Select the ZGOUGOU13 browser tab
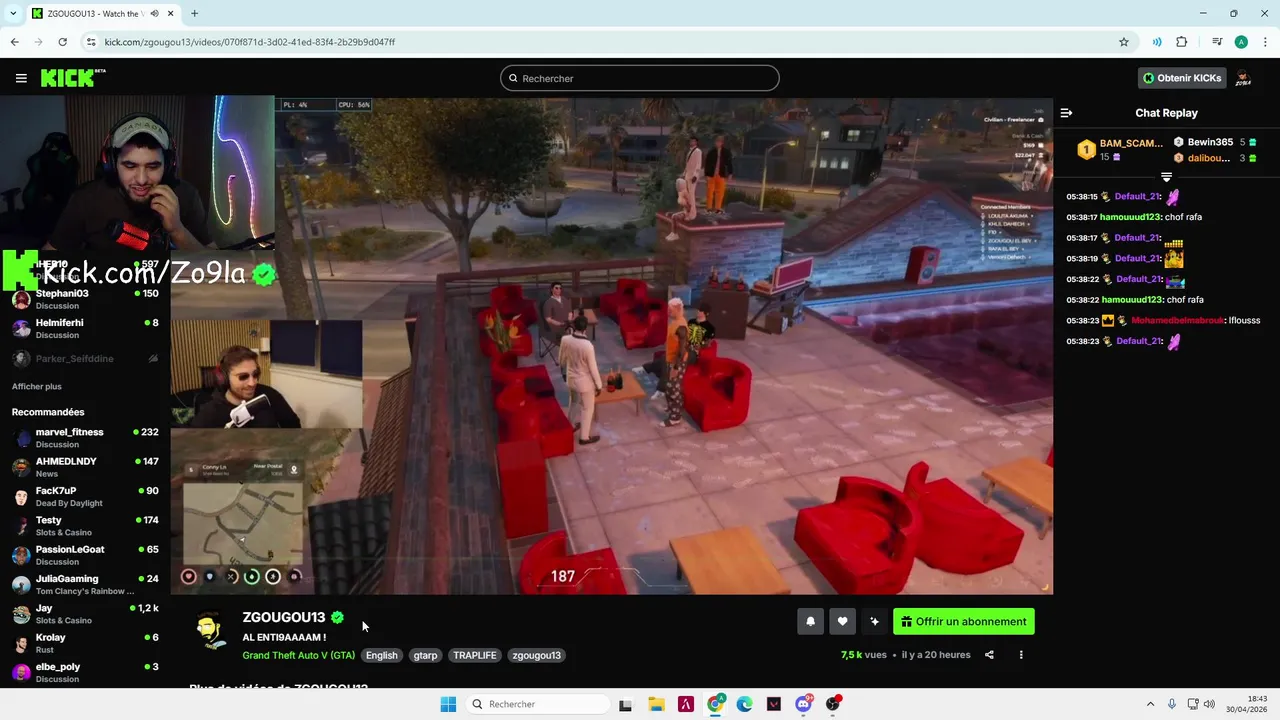Image resolution: width=1280 pixels, height=720 pixels. (104, 13)
